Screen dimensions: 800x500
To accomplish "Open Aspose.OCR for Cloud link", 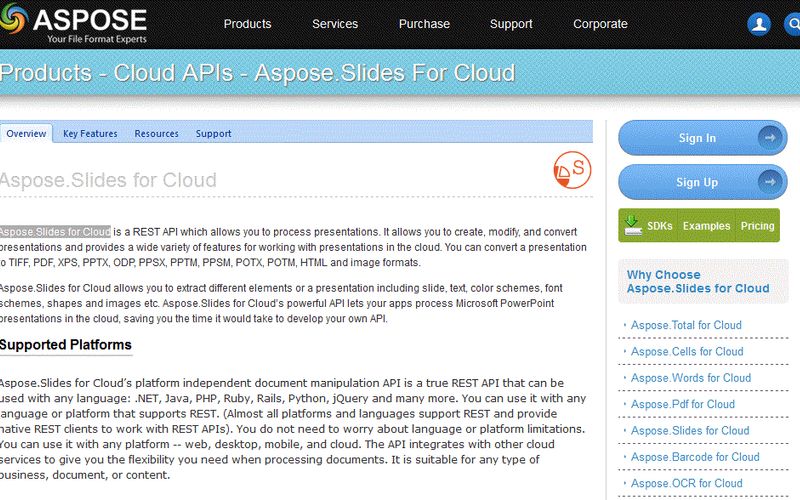I will 687,483.
